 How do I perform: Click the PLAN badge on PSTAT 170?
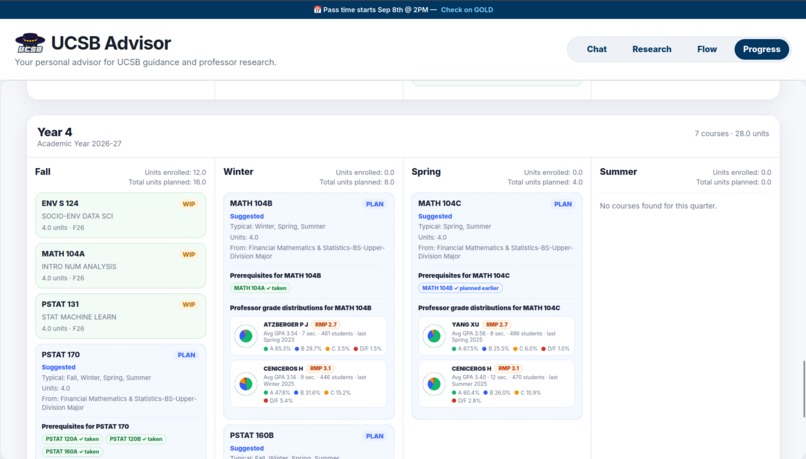(186, 355)
